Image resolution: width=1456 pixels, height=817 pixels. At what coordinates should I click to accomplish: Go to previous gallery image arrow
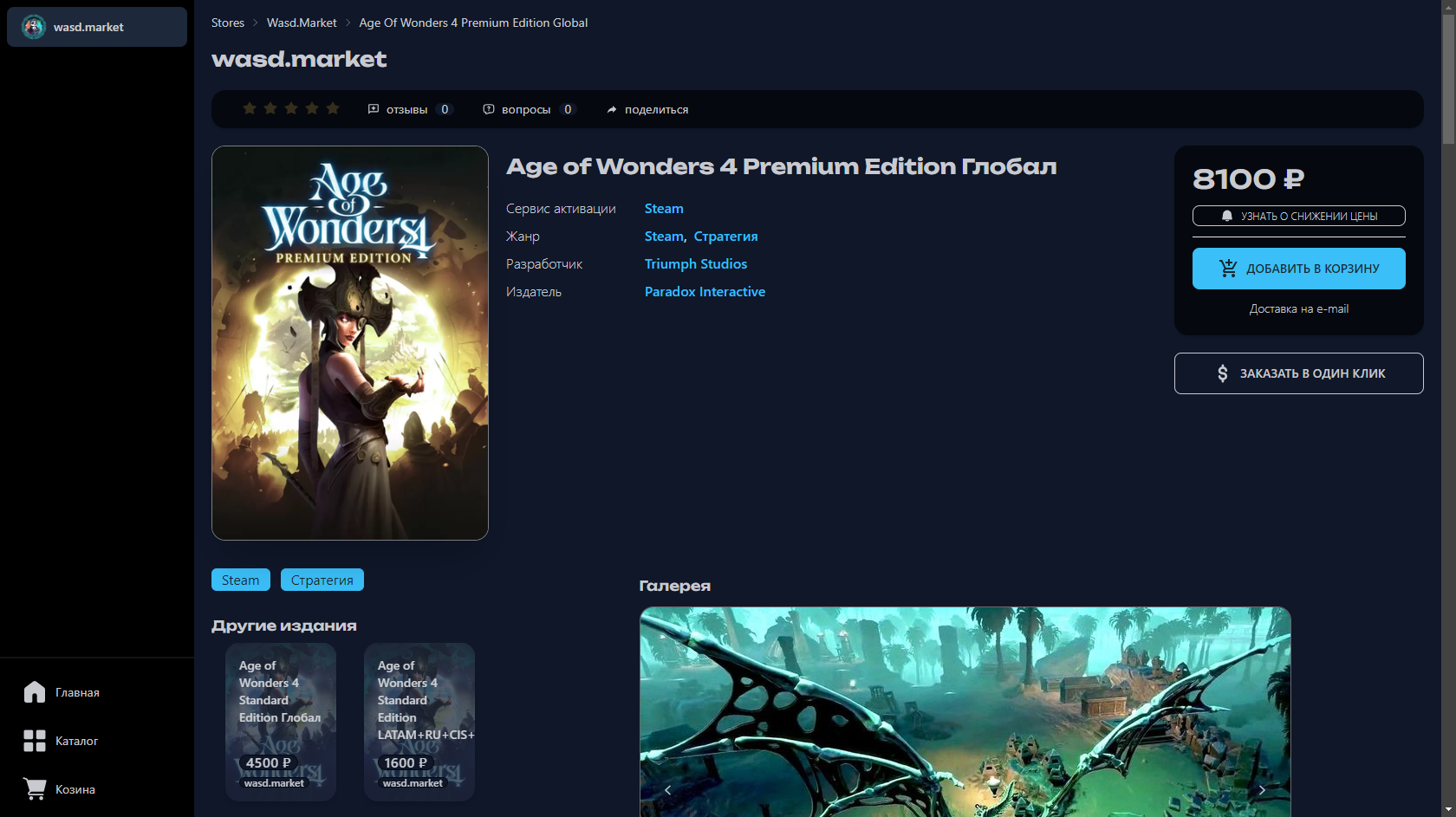(668, 790)
